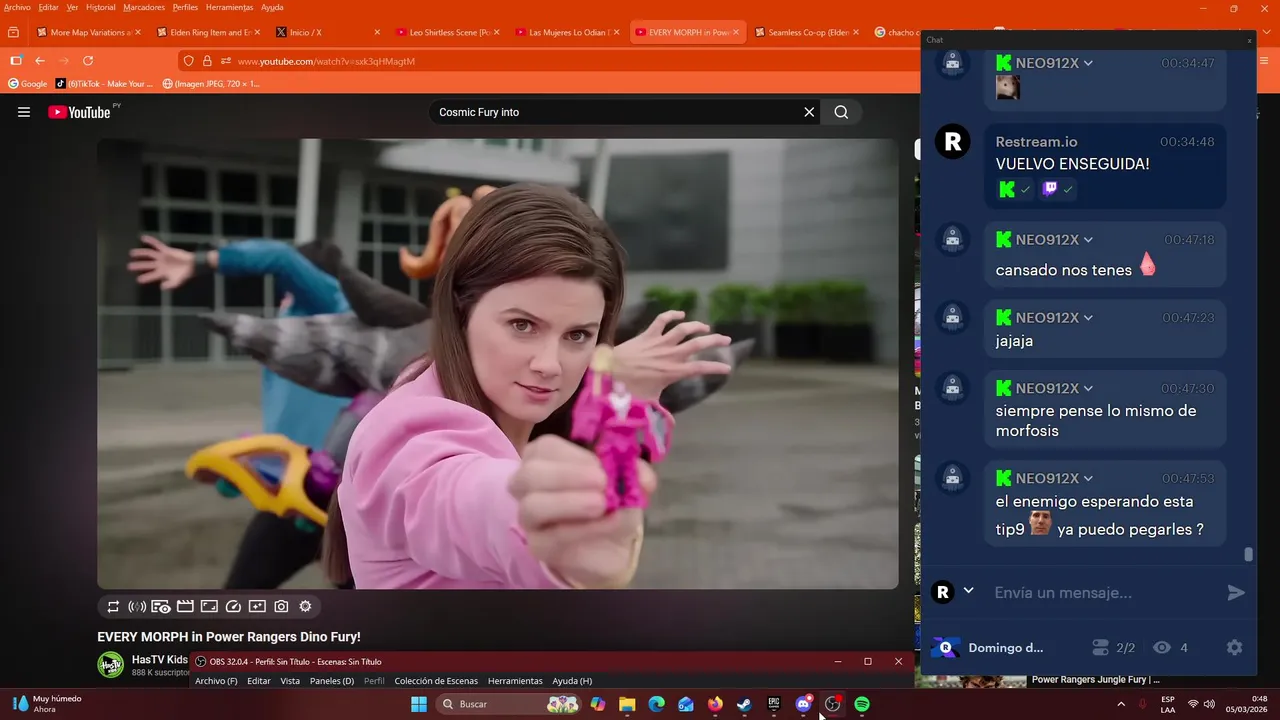This screenshot has width=1280, height=720.
Task: Open Firefox Herramientas menu
Action: click(229, 7)
